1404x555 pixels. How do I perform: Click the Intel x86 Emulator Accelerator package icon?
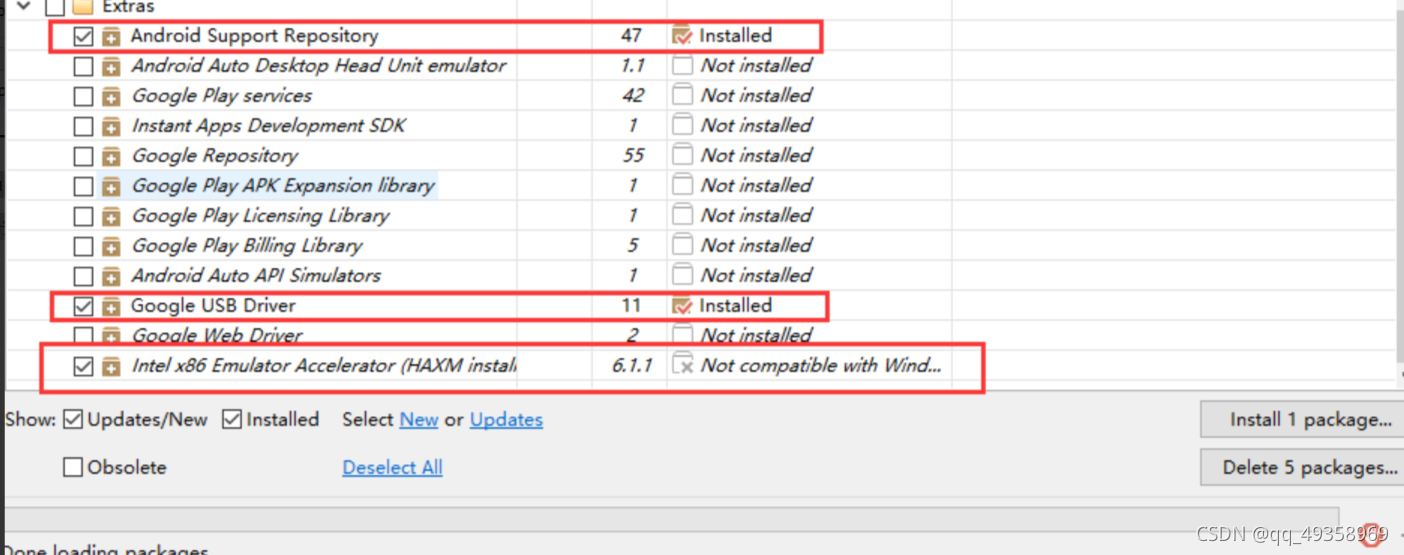(x=111, y=367)
